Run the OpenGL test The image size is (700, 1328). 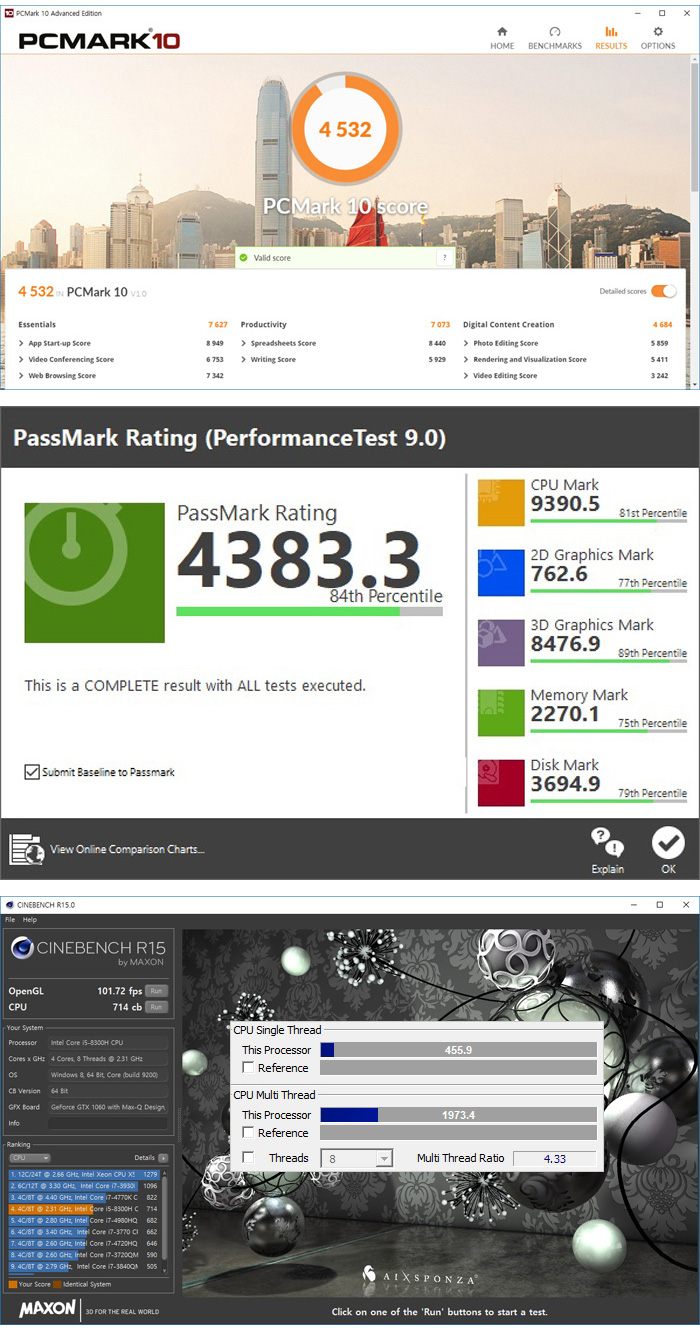(156, 991)
